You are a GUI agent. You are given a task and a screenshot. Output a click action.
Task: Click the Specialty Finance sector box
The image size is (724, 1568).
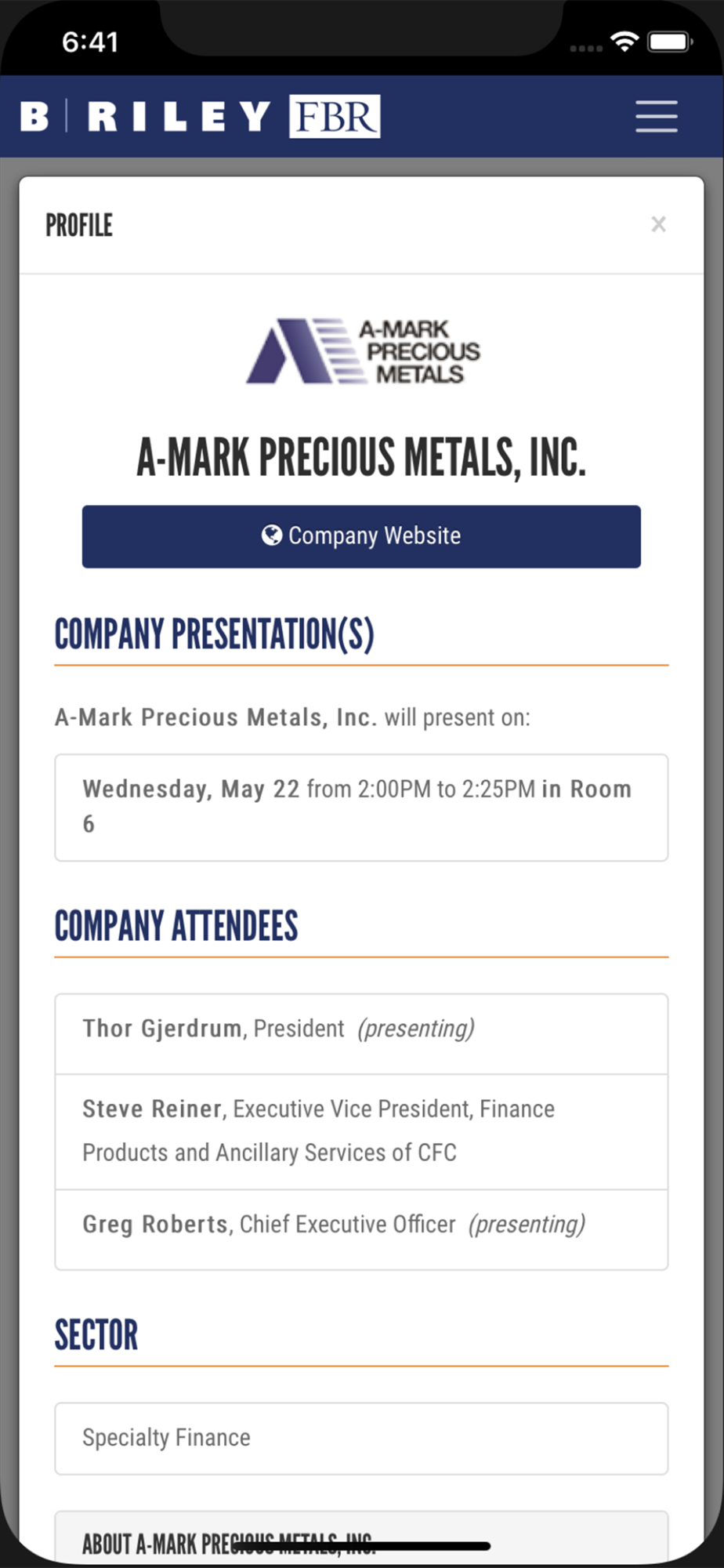click(x=361, y=1438)
